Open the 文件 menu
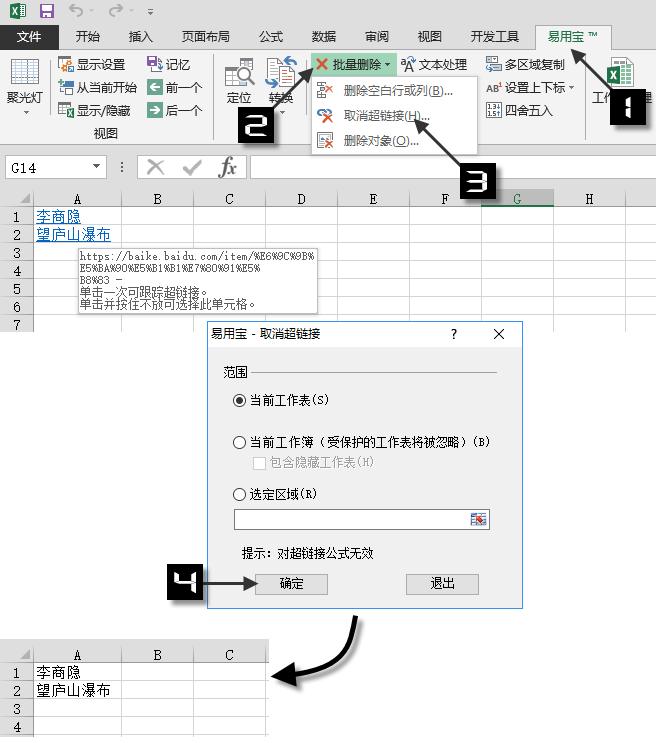Image resolution: width=656 pixels, height=743 pixels. pos(29,36)
